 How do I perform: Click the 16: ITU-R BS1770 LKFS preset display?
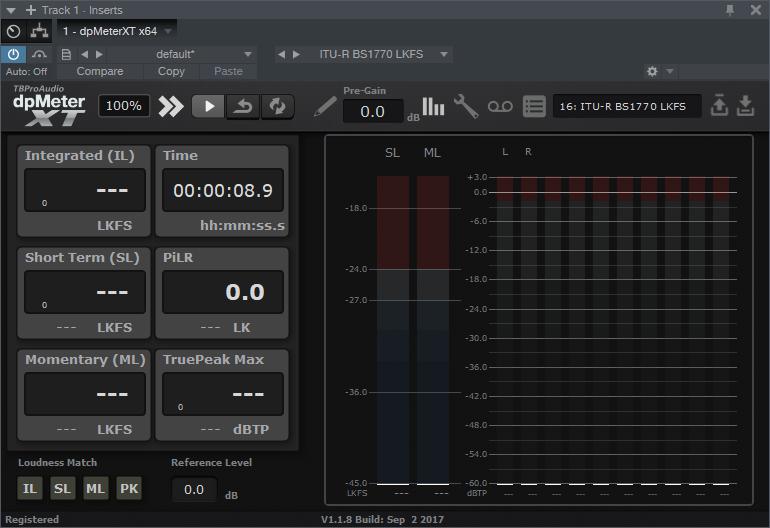pos(627,106)
